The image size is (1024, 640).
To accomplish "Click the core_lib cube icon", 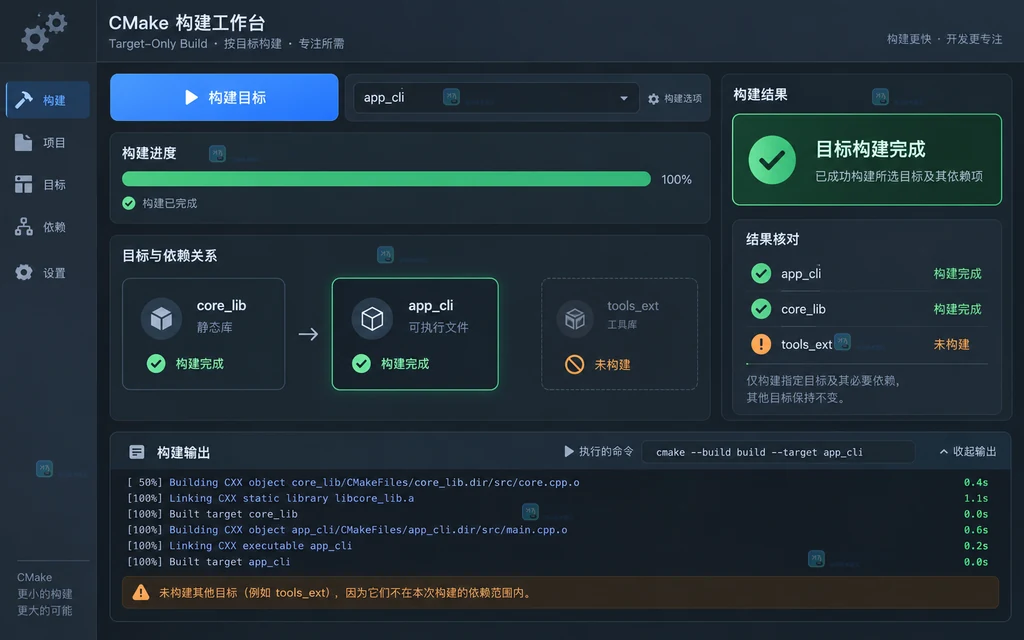I will coord(161,318).
